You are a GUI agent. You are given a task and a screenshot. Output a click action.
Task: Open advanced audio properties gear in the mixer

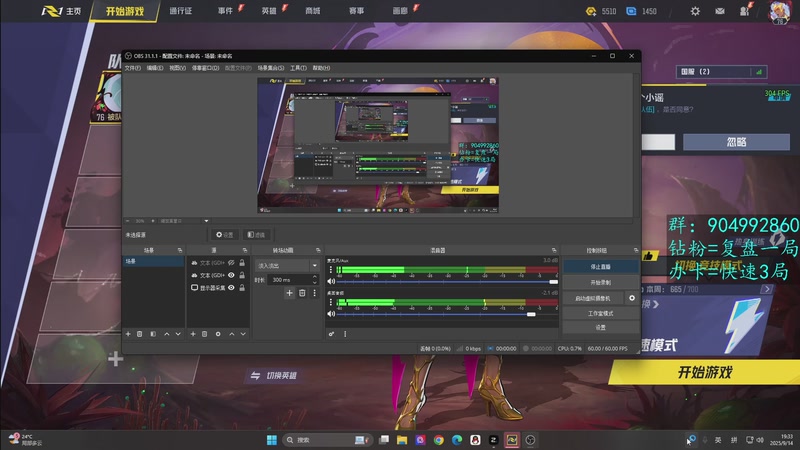point(331,334)
